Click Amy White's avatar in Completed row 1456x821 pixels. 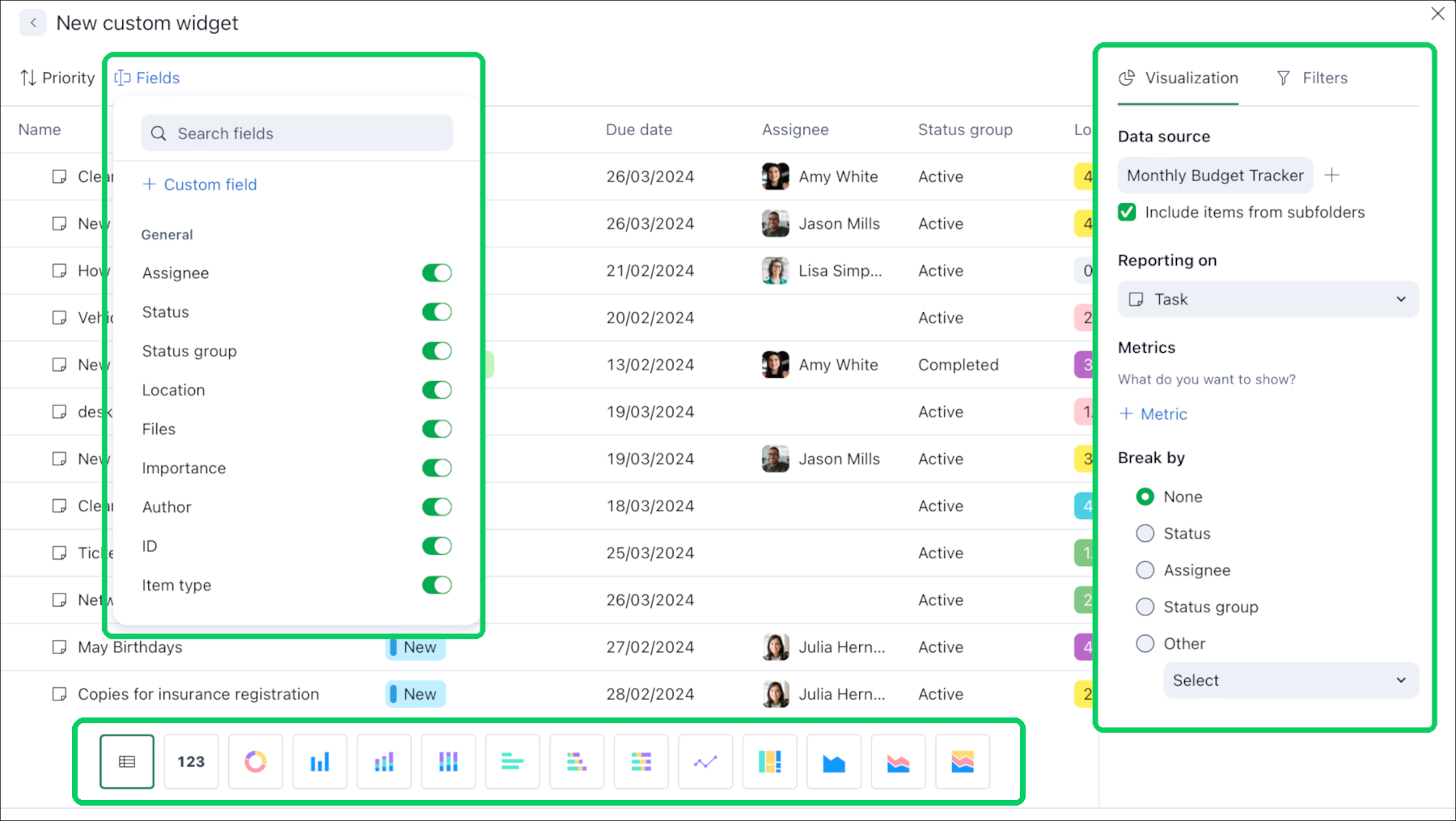click(776, 365)
